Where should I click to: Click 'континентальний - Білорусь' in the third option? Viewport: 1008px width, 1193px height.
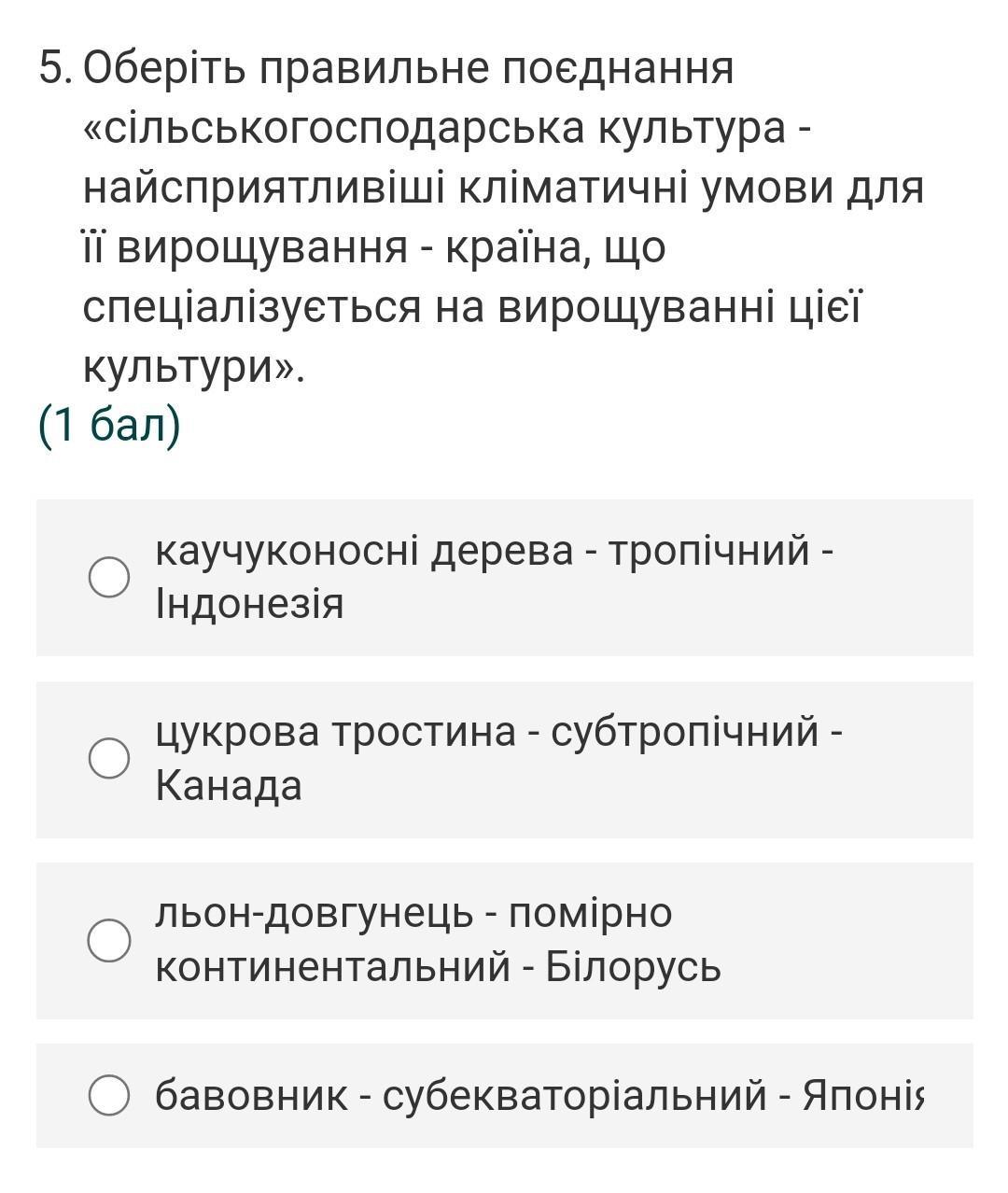[438, 967]
